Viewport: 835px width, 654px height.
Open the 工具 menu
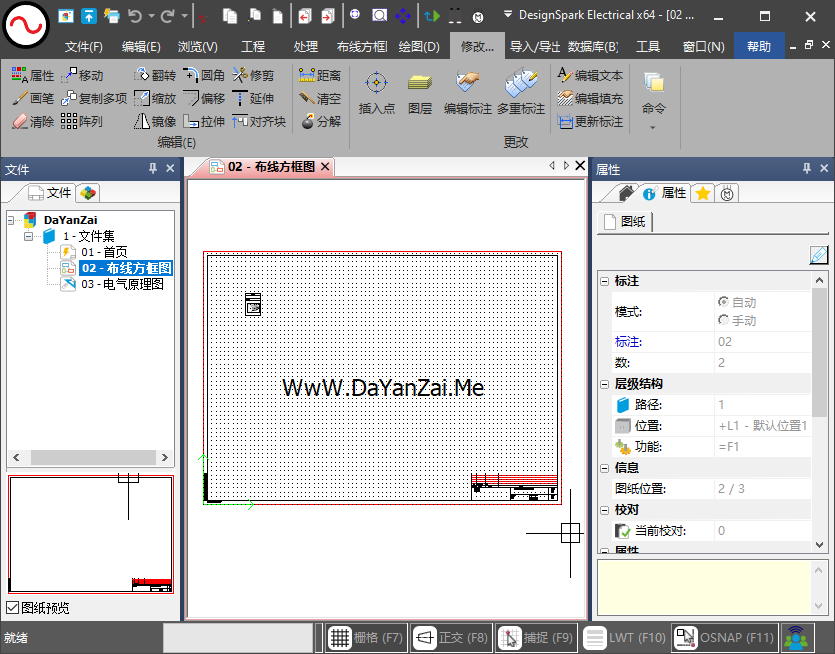[648, 47]
